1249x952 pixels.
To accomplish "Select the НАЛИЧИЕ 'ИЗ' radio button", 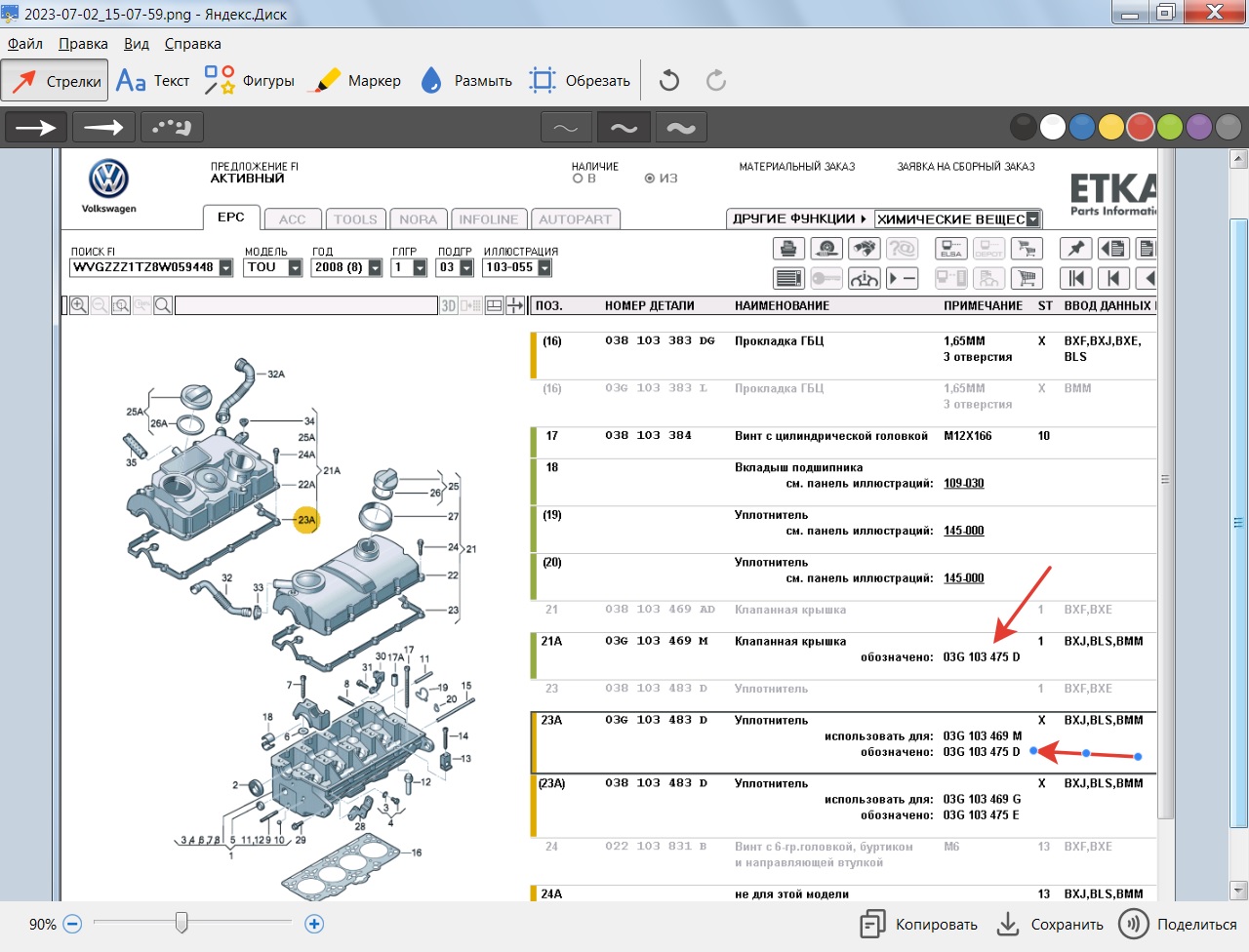I will point(650,178).
